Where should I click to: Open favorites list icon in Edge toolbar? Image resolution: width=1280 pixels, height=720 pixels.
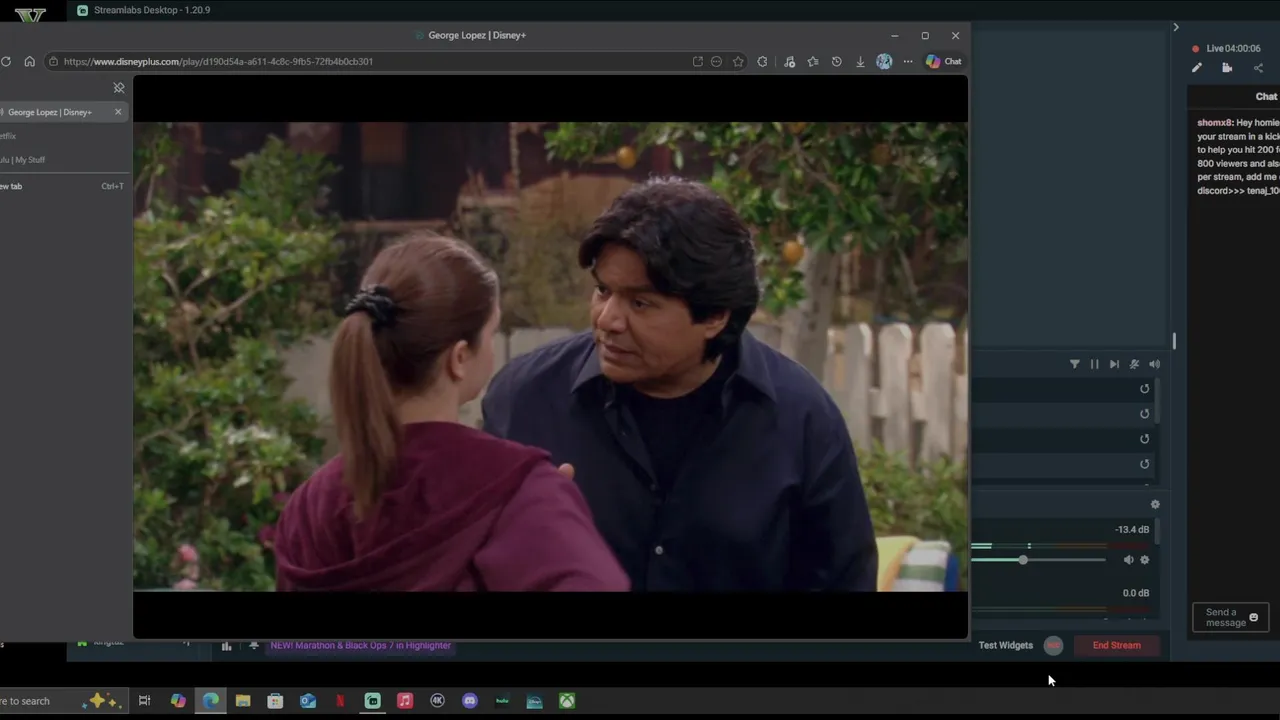coord(812,61)
